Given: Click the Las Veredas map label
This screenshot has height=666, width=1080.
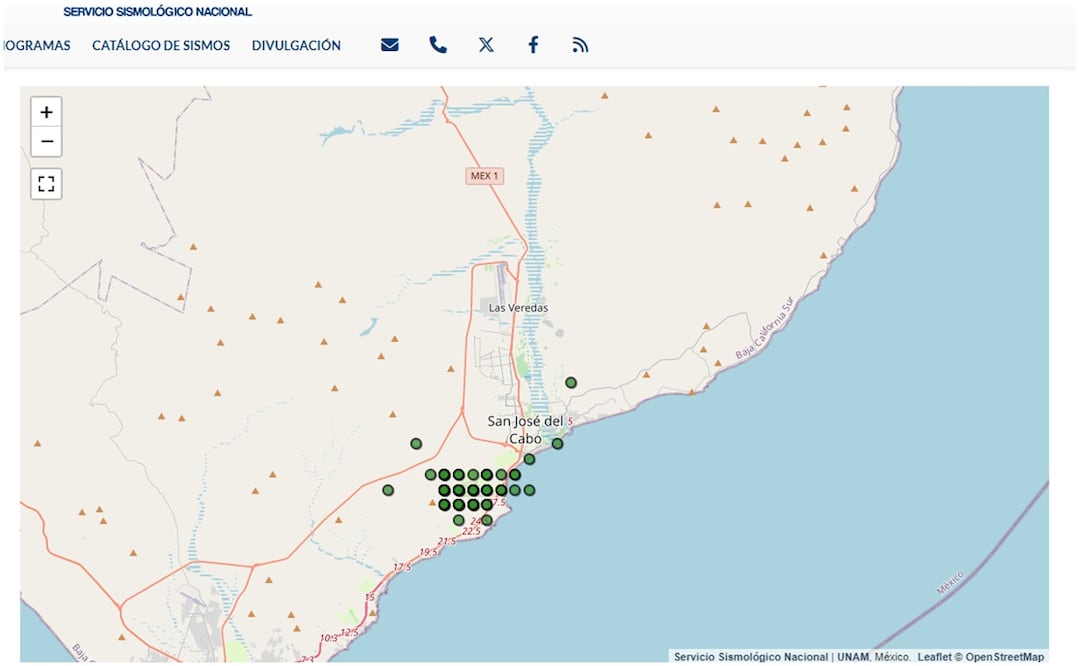Looking at the screenshot, I should click(518, 308).
